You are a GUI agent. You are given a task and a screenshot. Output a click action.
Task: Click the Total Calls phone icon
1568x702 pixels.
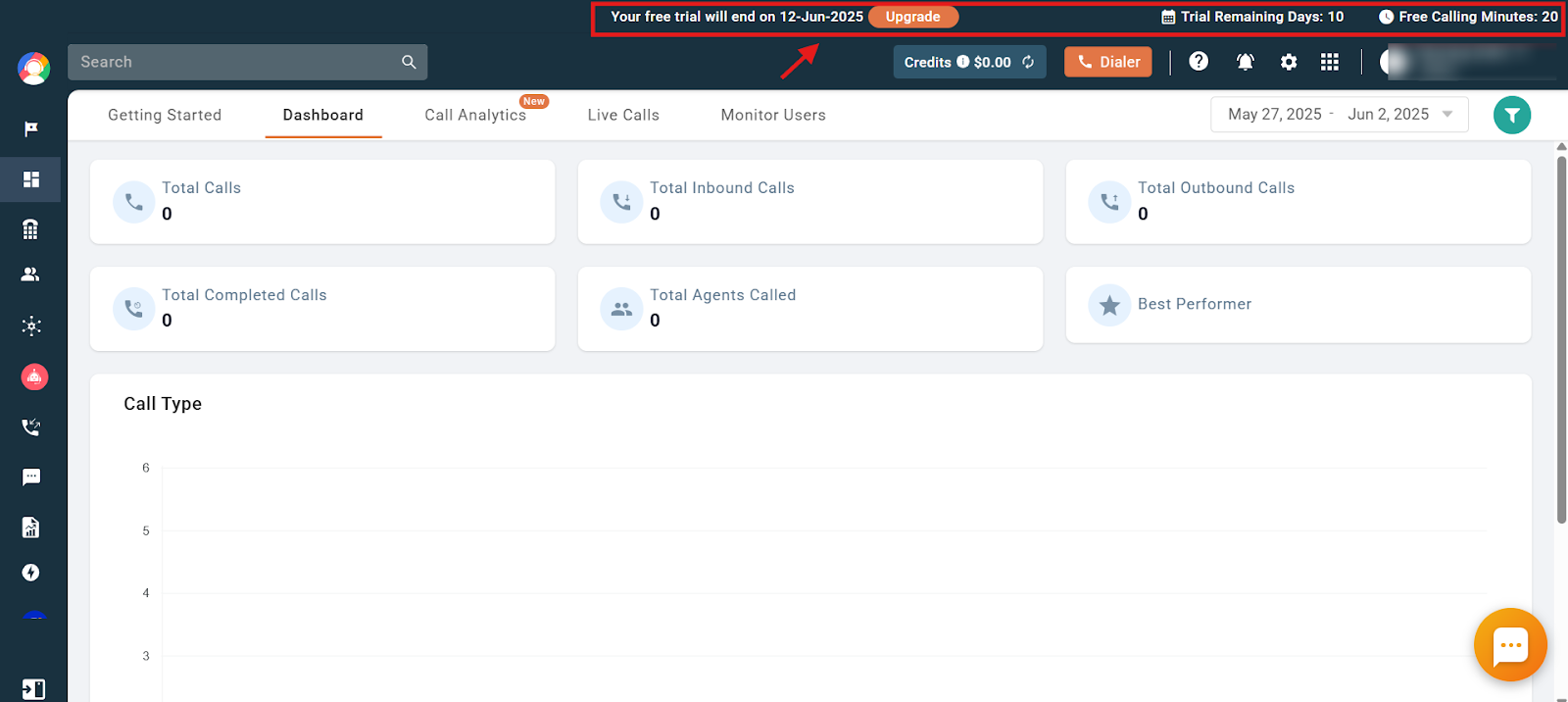(x=134, y=202)
